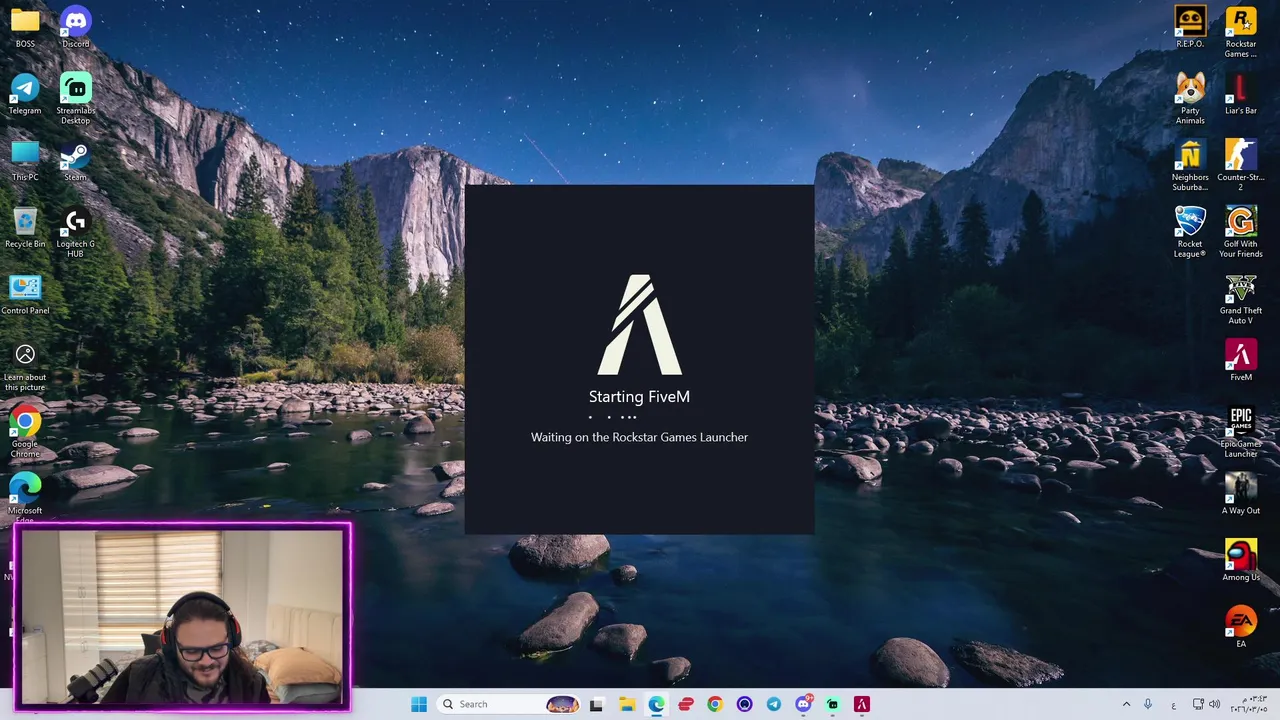
Task: Select Microsoft Edge desktop shortcut
Action: (25, 497)
